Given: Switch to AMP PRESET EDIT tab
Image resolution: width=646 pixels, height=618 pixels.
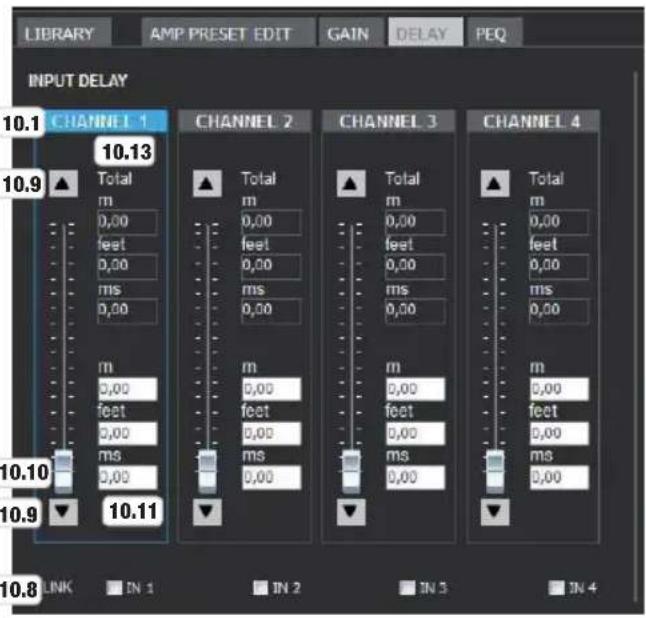Looking at the screenshot, I should pyautogui.click(x=228, y=33).
